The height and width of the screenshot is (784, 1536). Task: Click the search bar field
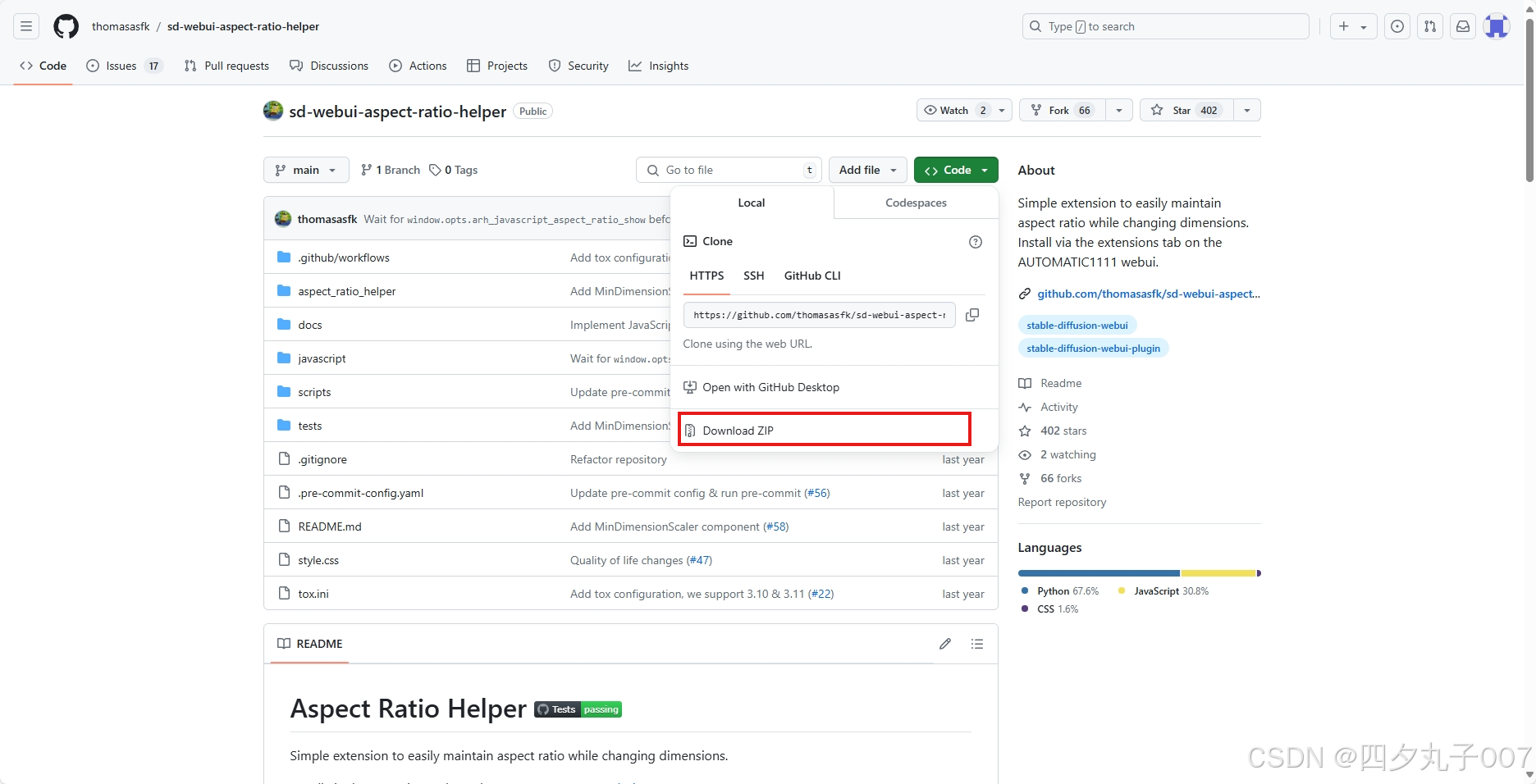[x=1165, y=26]
